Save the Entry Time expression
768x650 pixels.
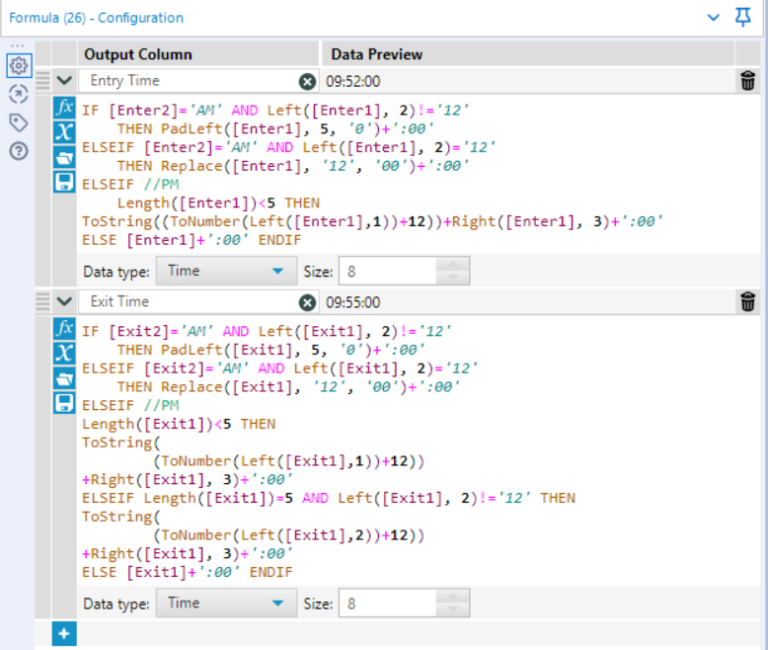(64, 182)
